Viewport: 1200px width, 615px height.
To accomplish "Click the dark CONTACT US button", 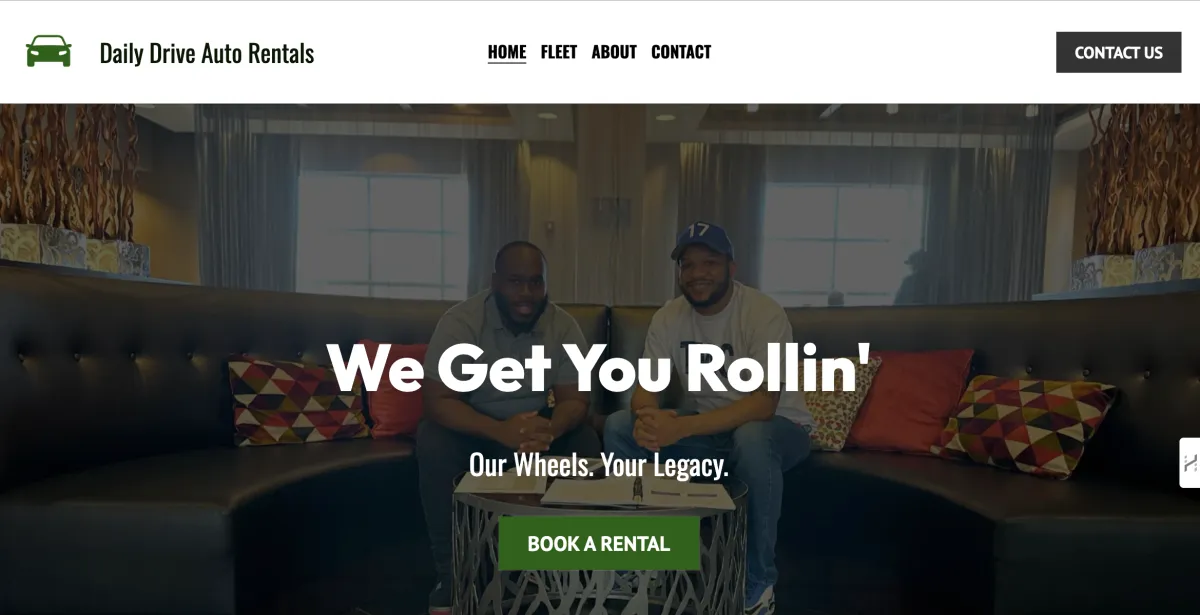I will pos(1119,53).
